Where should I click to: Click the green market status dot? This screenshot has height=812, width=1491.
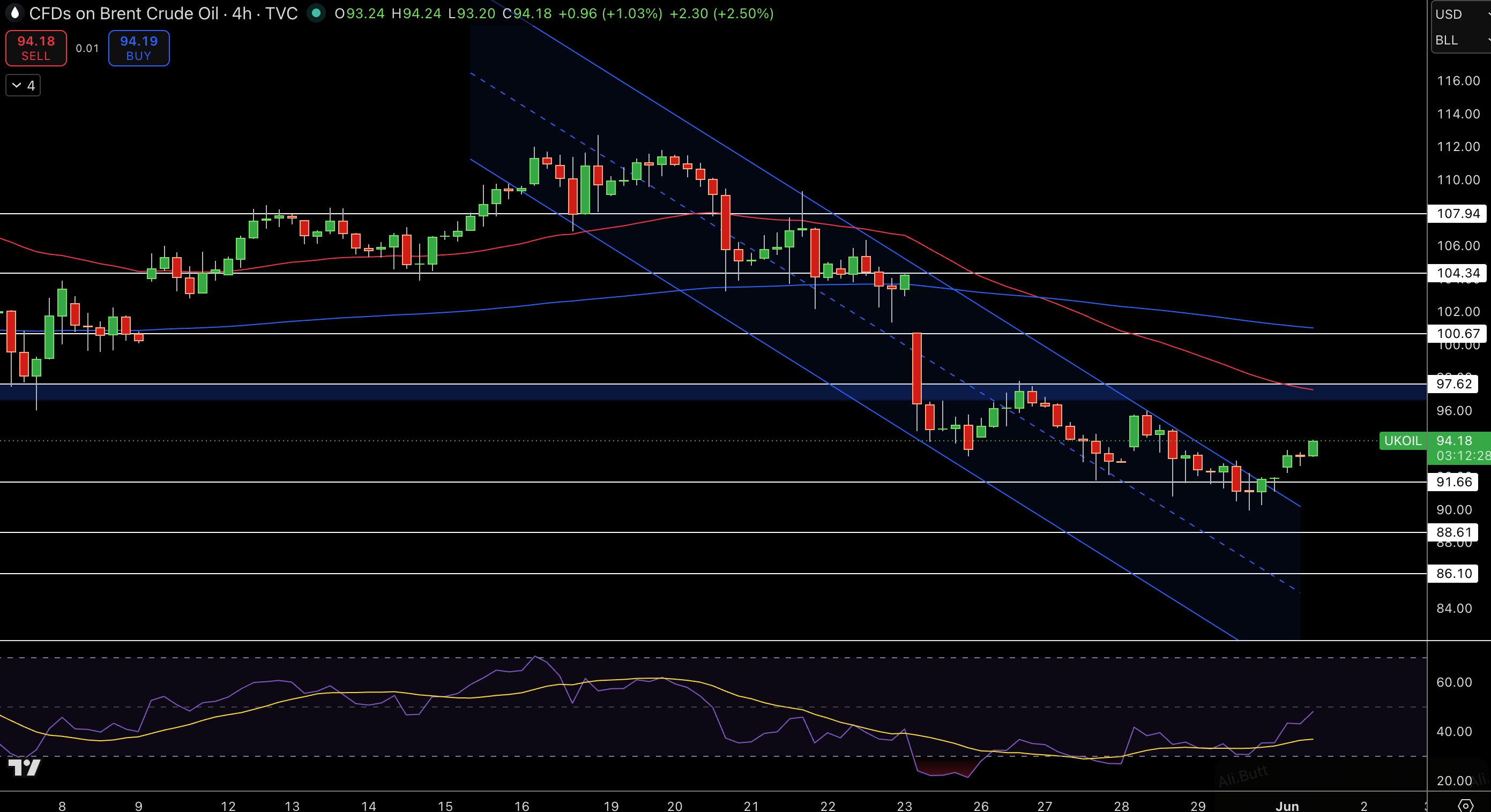[x=316, y=13]
